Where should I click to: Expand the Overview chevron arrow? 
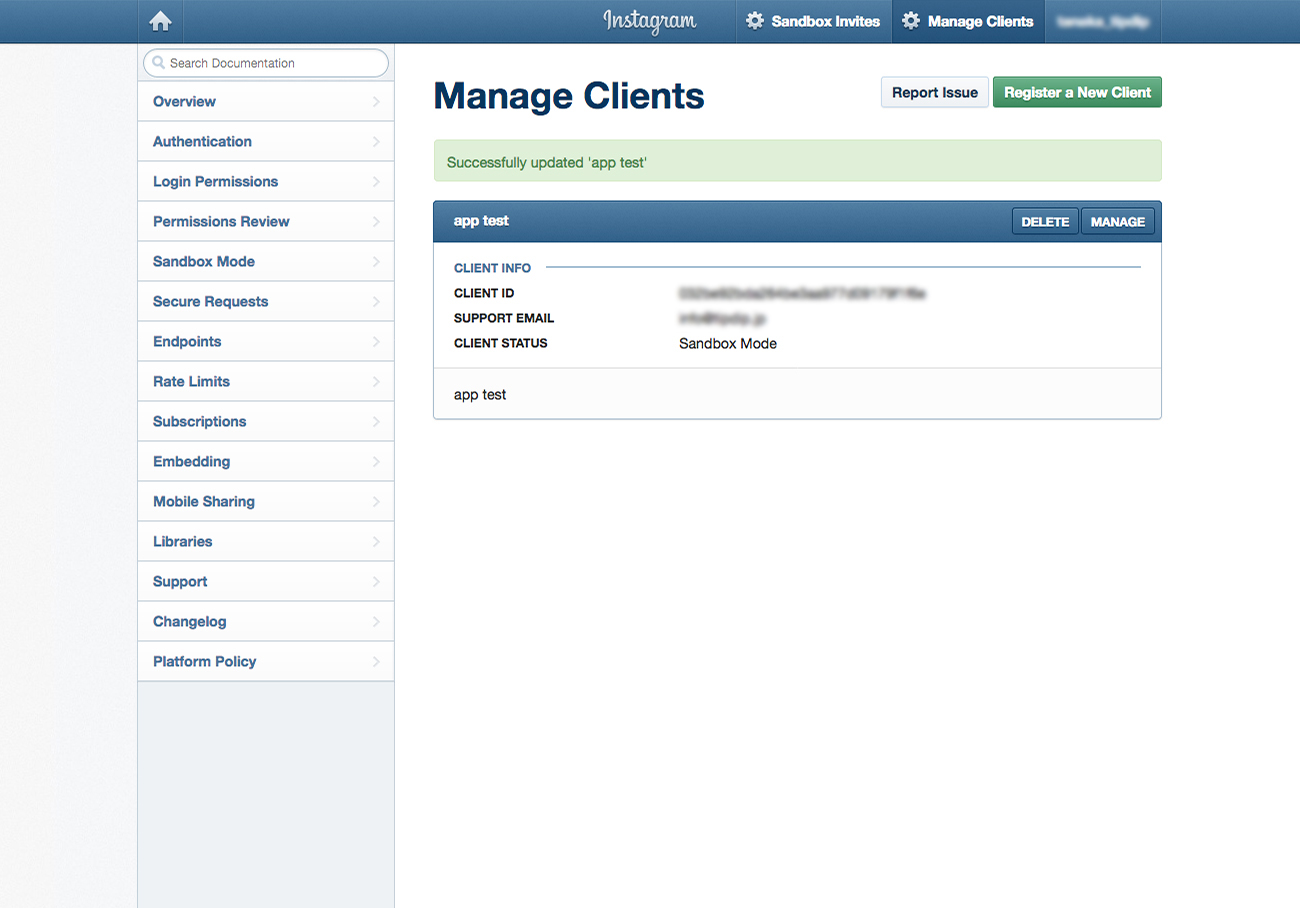click(x=376, y=101)
